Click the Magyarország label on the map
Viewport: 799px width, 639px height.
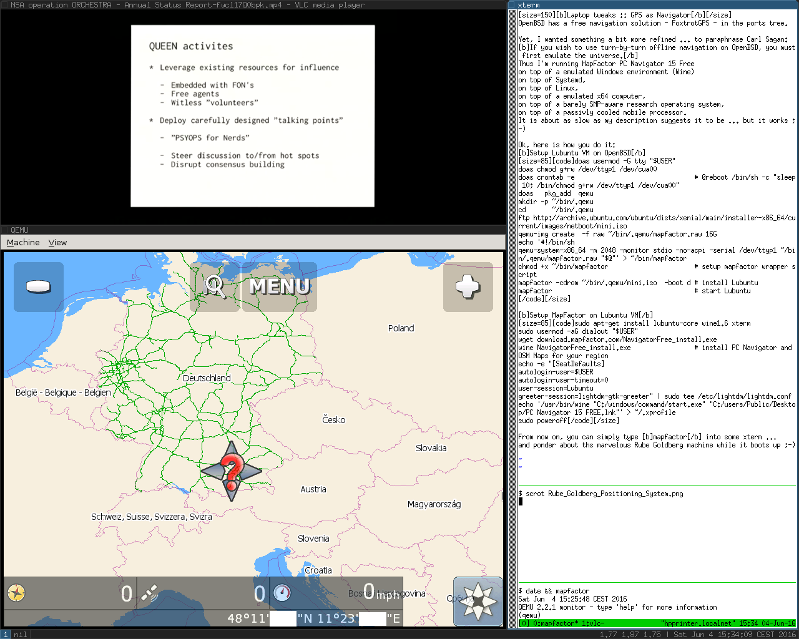(x=434, y=504)
